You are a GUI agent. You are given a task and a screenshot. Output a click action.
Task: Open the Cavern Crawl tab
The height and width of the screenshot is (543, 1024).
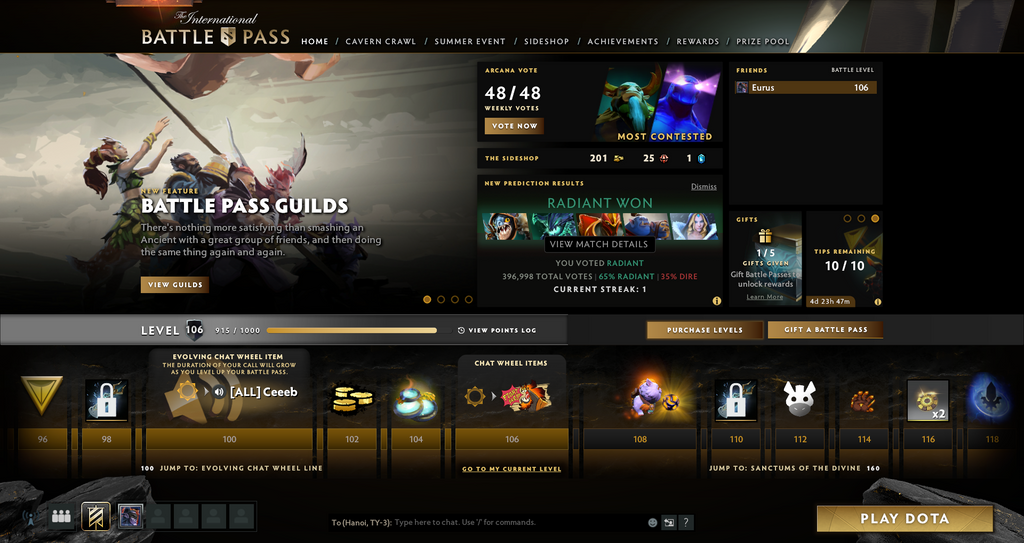pyautogui.click(x=381, y=41)
